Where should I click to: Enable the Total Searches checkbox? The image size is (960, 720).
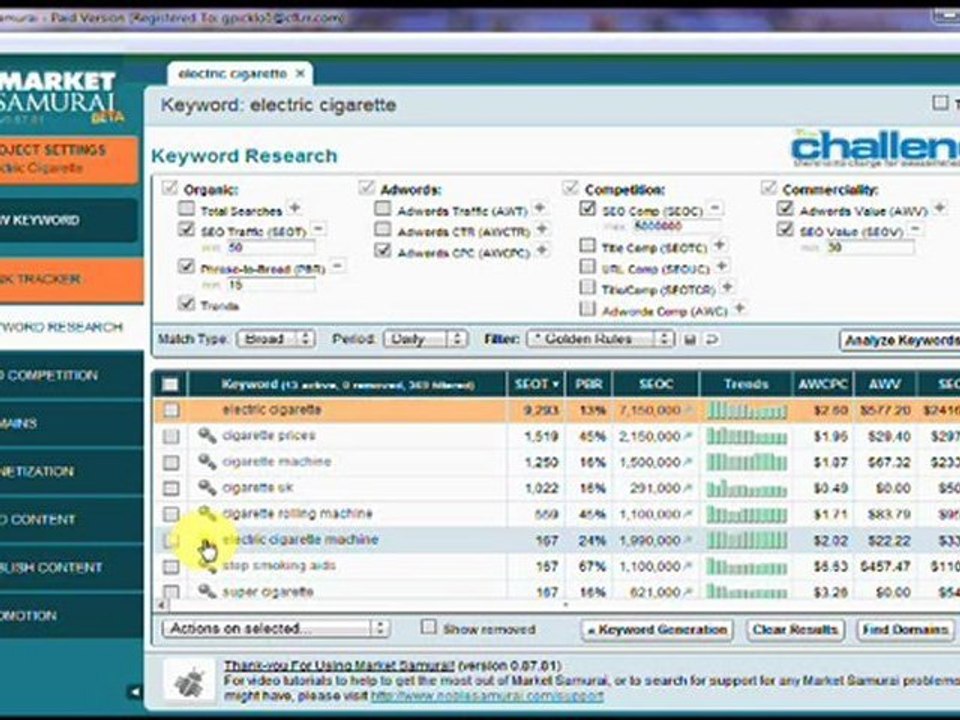coord(186,208)
